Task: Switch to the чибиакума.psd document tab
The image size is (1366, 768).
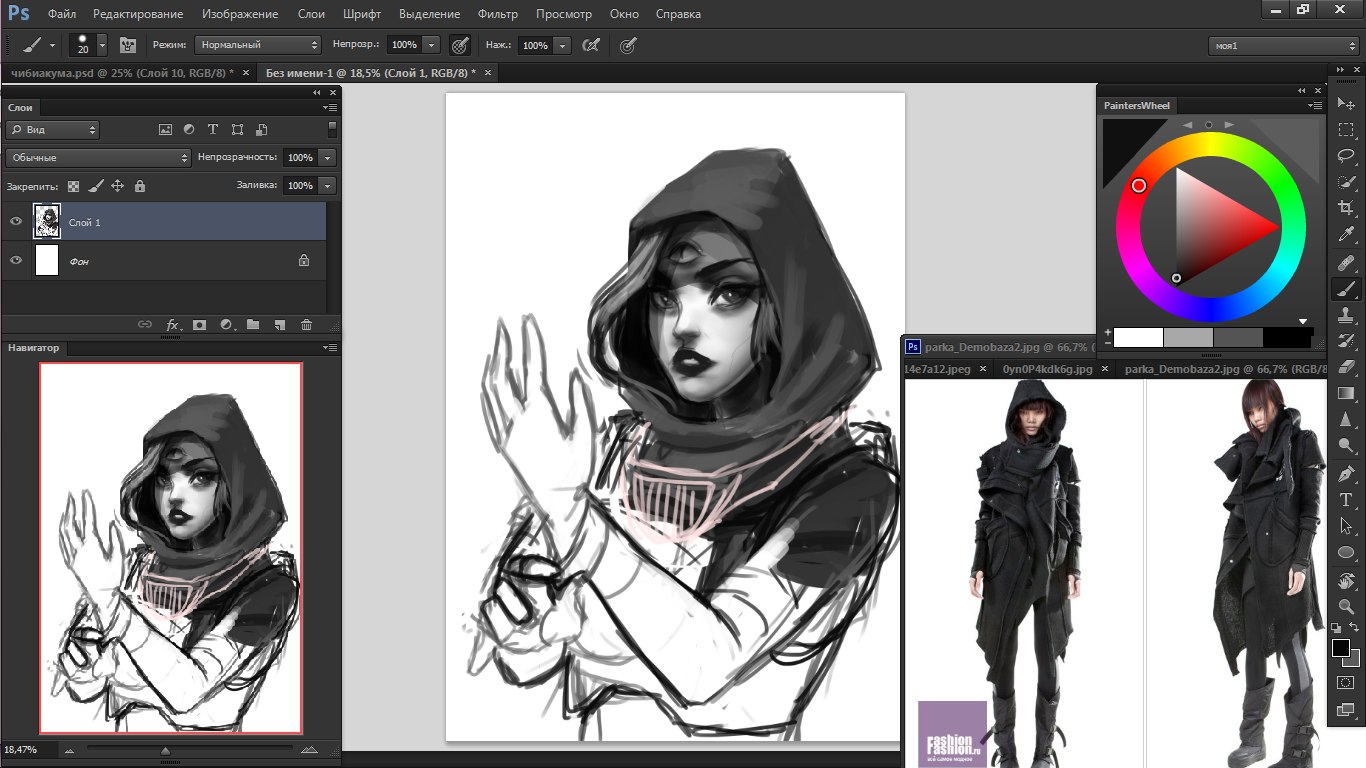Action: click(118, 73)
